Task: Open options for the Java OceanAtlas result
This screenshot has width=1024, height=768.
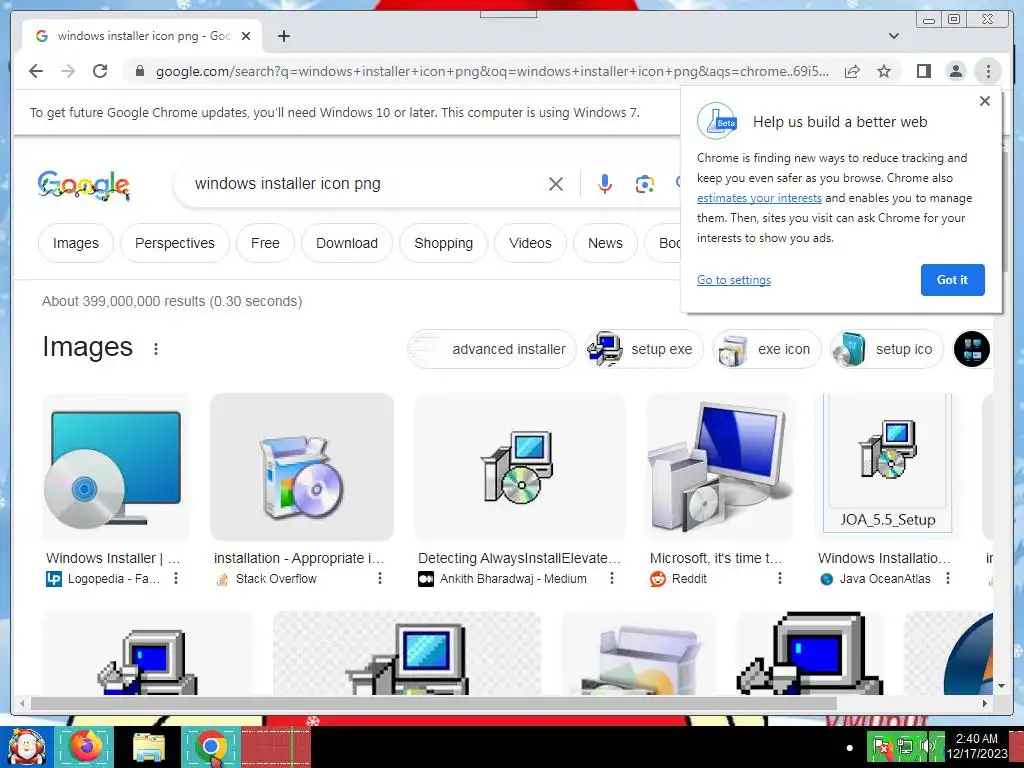Action: pyautogui.click(x=948, y=578)
